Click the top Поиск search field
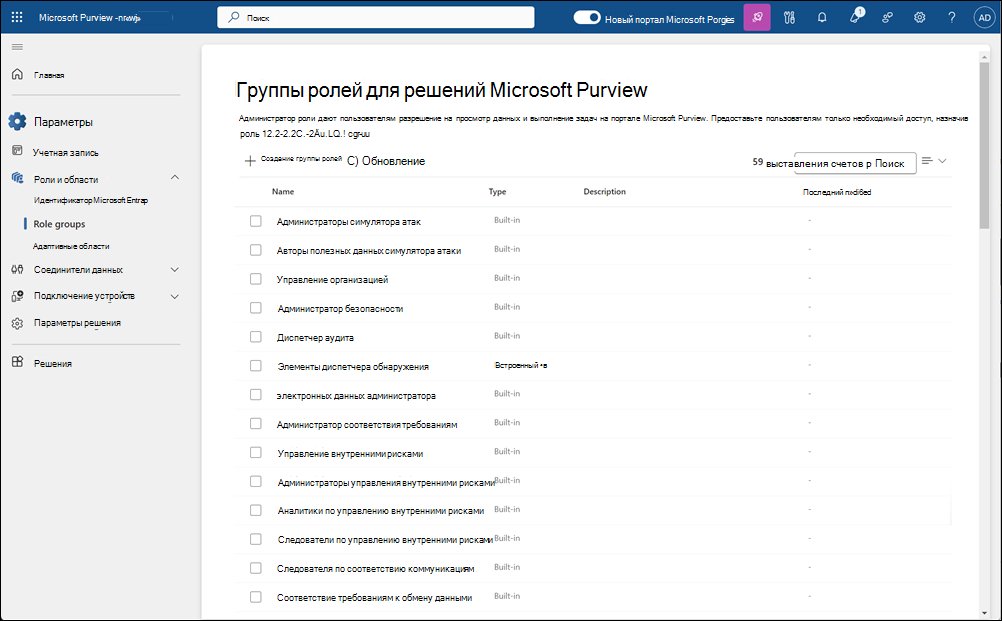The height and width of the screenshot is (621, 1002). click(x=376, y=17)
